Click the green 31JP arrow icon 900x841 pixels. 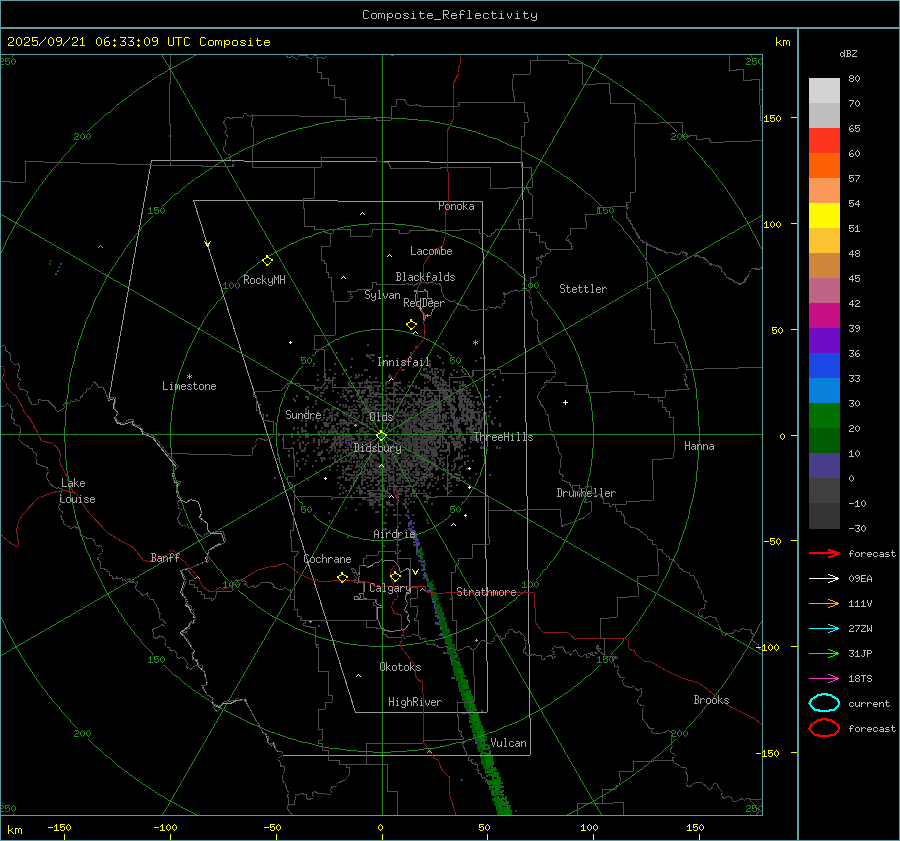[824, 653]
